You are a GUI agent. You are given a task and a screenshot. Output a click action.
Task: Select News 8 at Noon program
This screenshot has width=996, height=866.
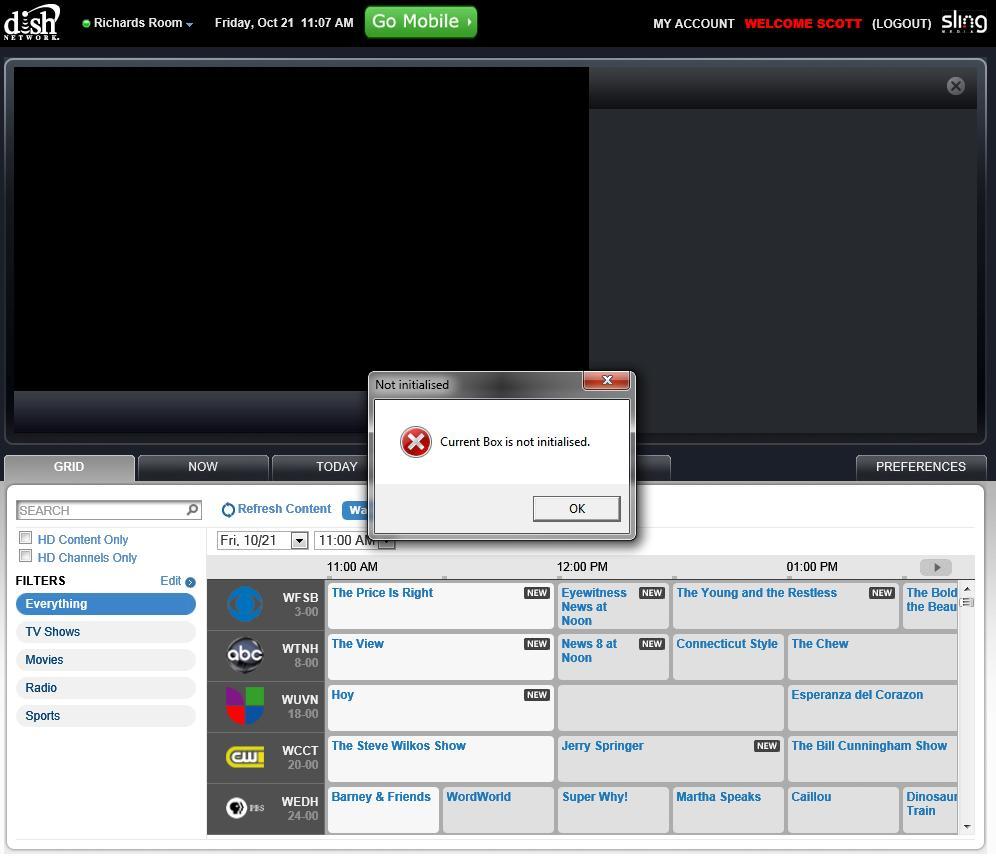(x=613, y=656)
